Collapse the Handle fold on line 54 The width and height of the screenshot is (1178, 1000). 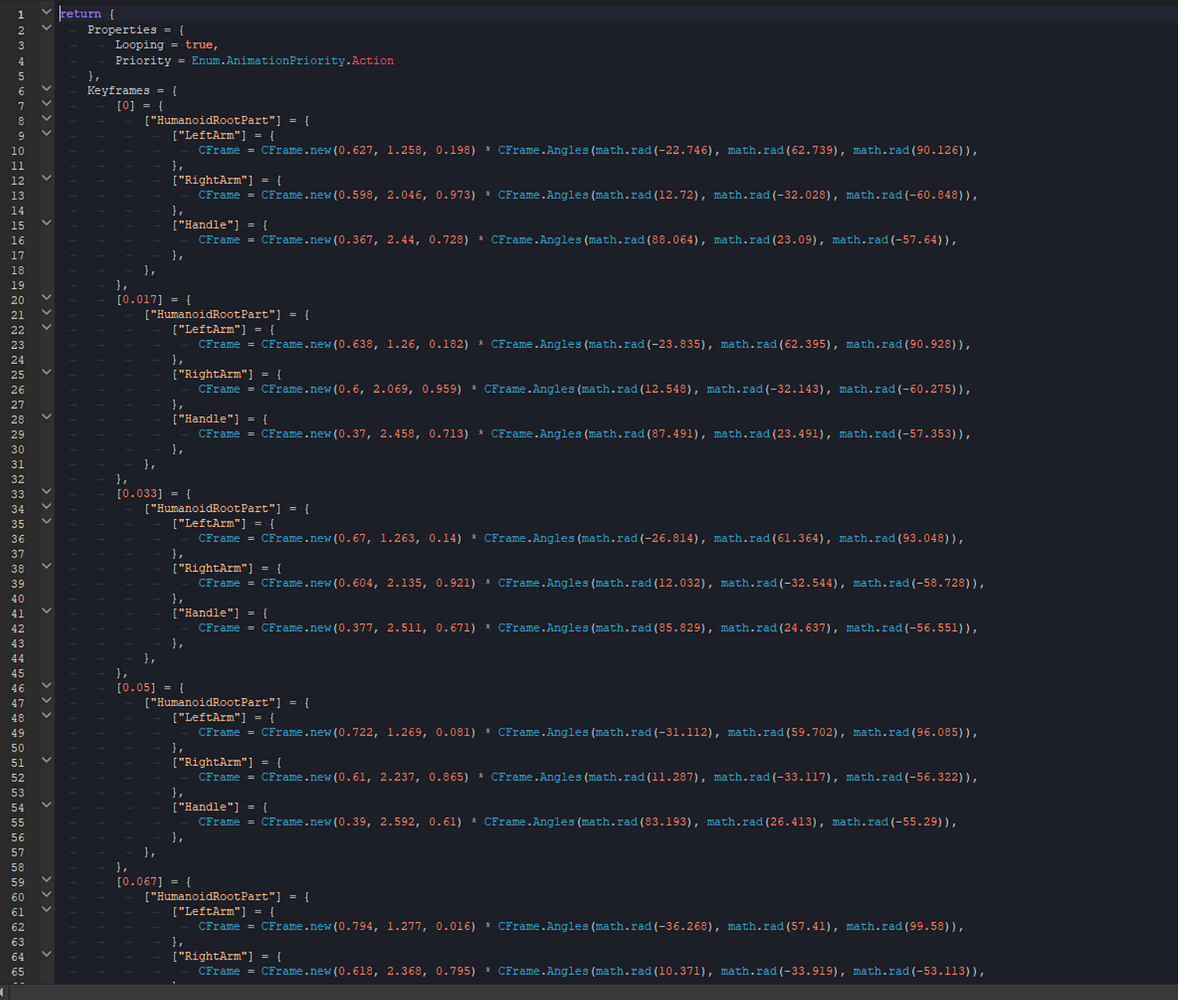click(x=46, y=805)
